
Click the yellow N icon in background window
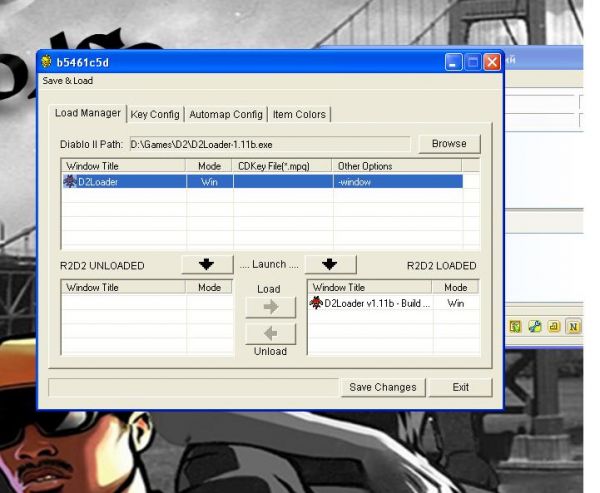tap(574, 326)
